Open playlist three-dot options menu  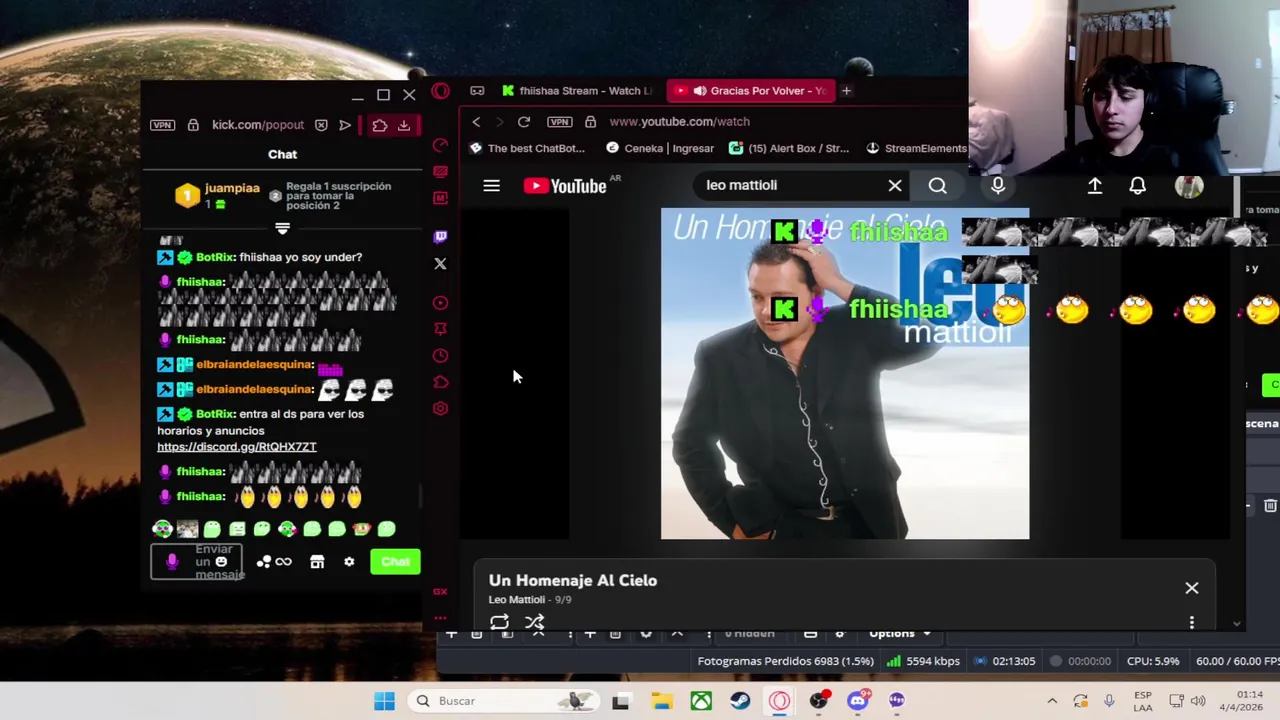[x=1192, y=622]
